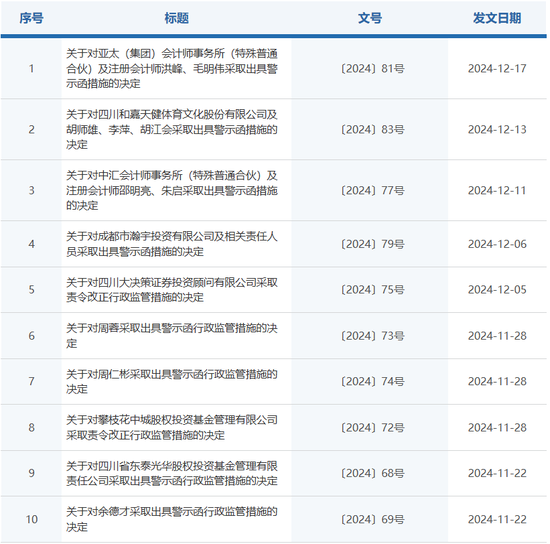Click date 2024-12-13
This screenshot has width=550, height=544.
497,130
